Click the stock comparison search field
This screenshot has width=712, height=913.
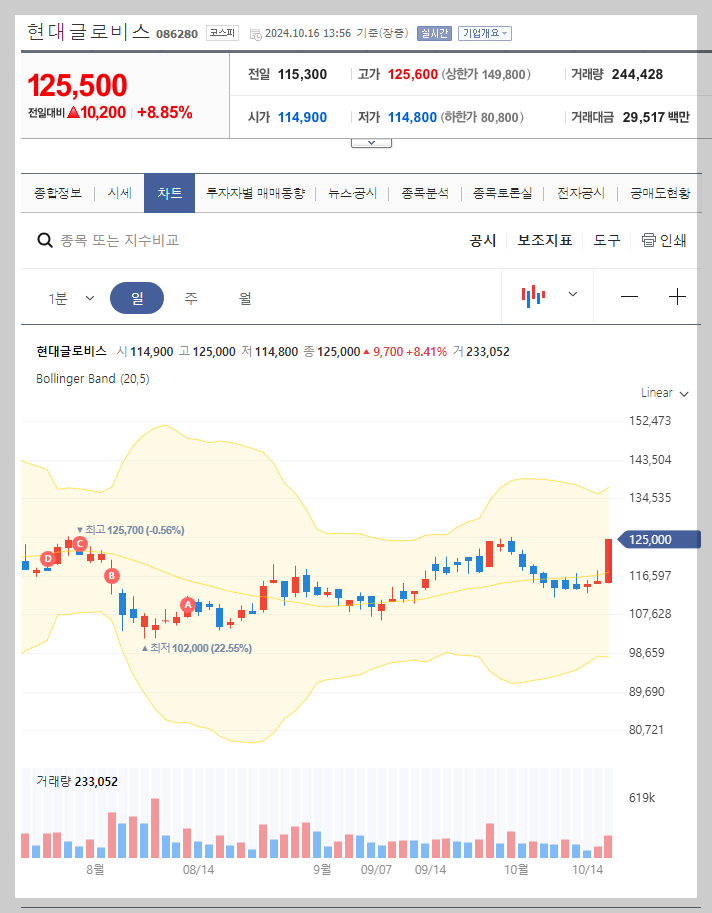click(x=150, y=240)
